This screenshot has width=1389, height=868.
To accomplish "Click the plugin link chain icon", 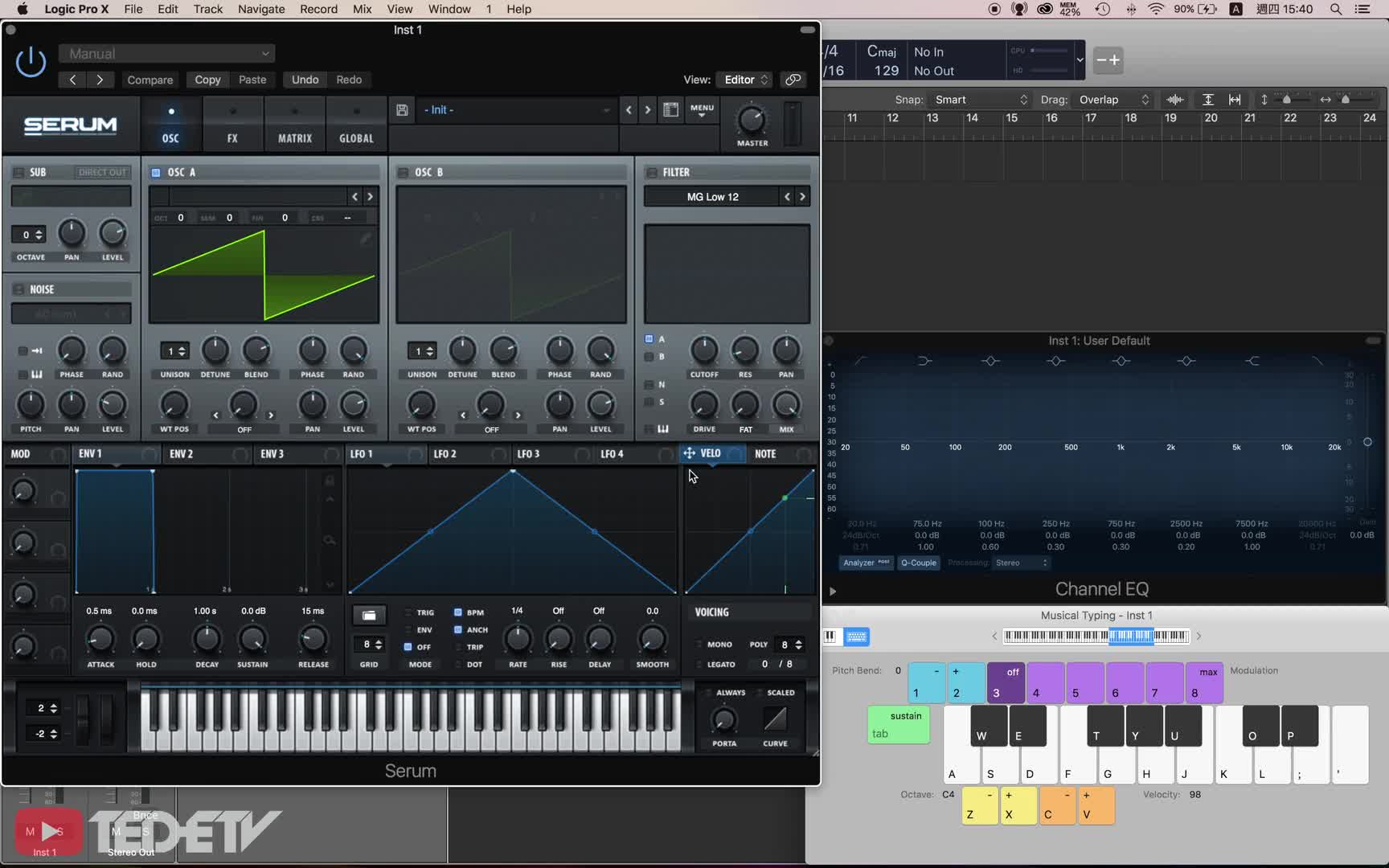I will click(793, 80).
